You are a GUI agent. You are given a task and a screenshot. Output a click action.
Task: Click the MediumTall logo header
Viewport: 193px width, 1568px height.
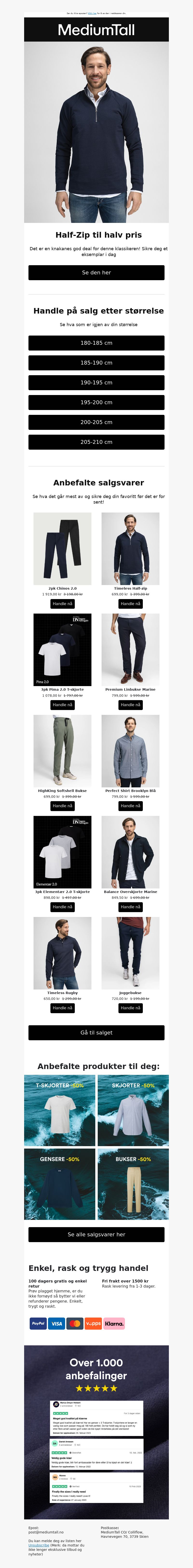coord(96,30)
